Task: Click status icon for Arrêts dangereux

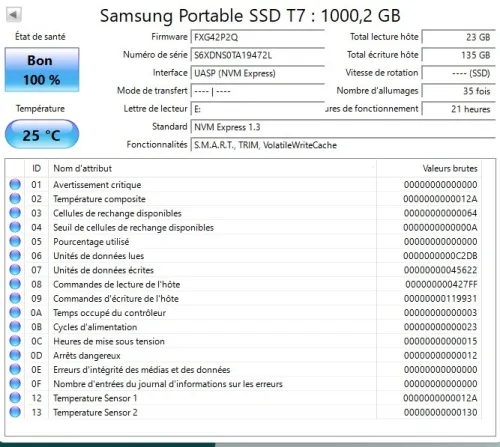Action: point(15,355)
